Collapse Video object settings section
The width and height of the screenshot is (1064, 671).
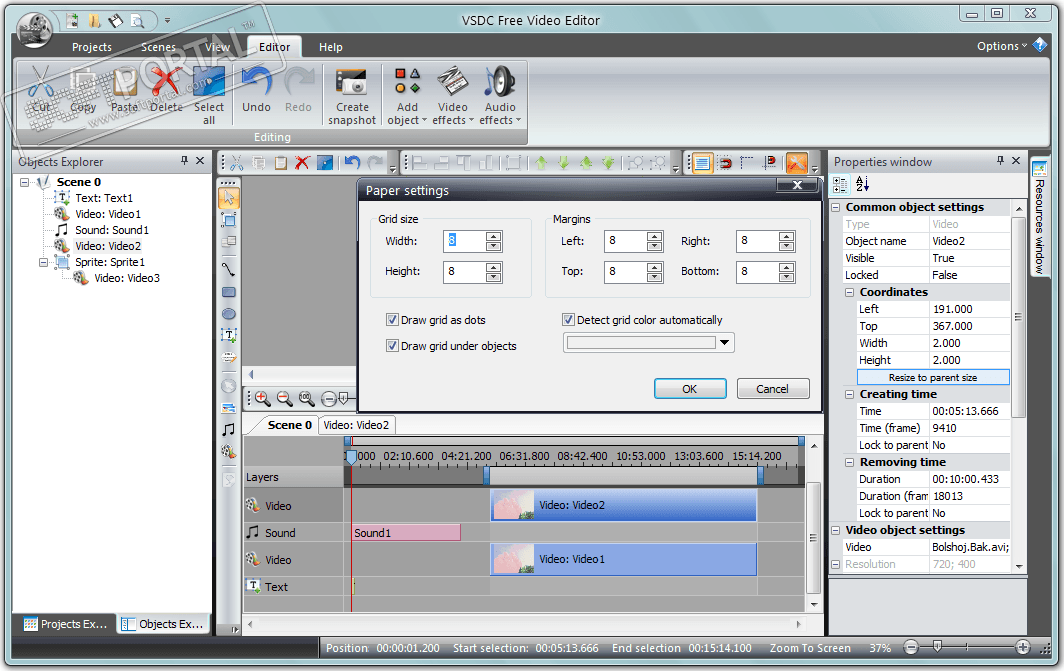[x=836, y=531]
